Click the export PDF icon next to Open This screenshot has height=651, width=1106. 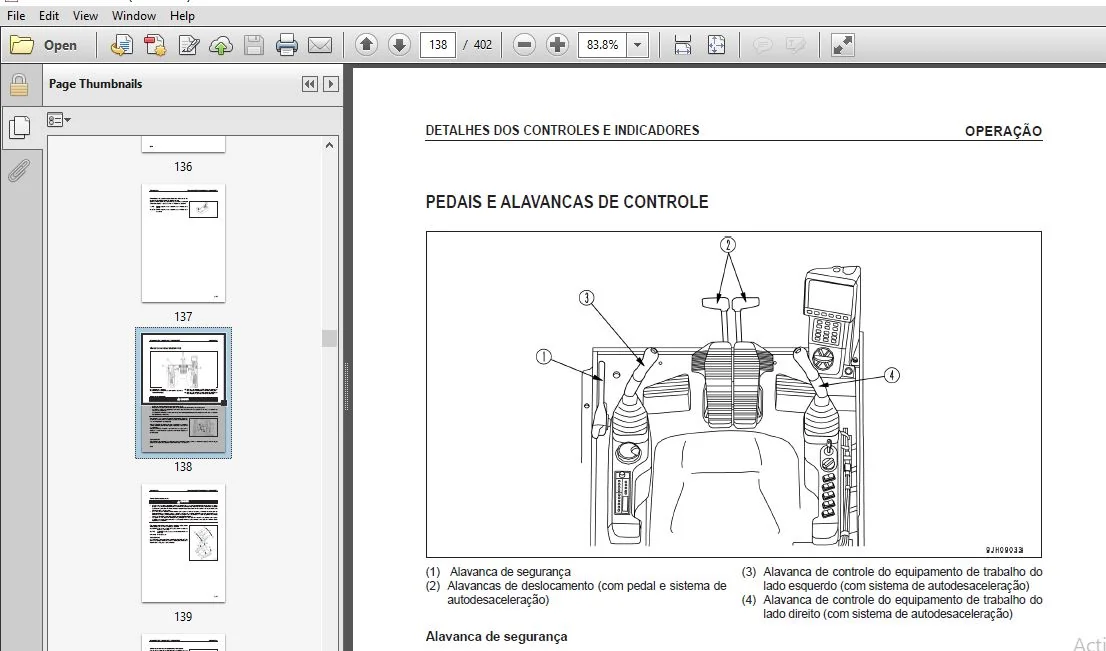point(121,45)
